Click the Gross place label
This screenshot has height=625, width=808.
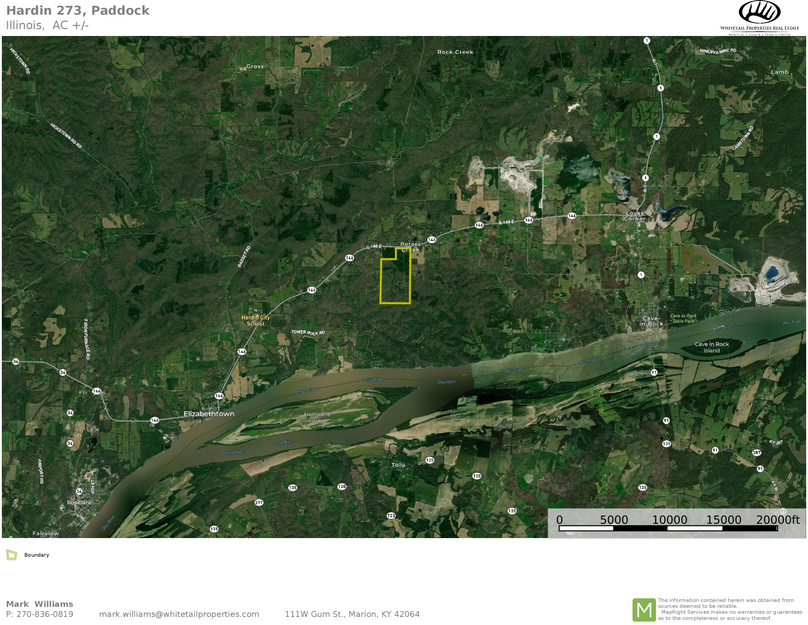[x=255, y=67]
